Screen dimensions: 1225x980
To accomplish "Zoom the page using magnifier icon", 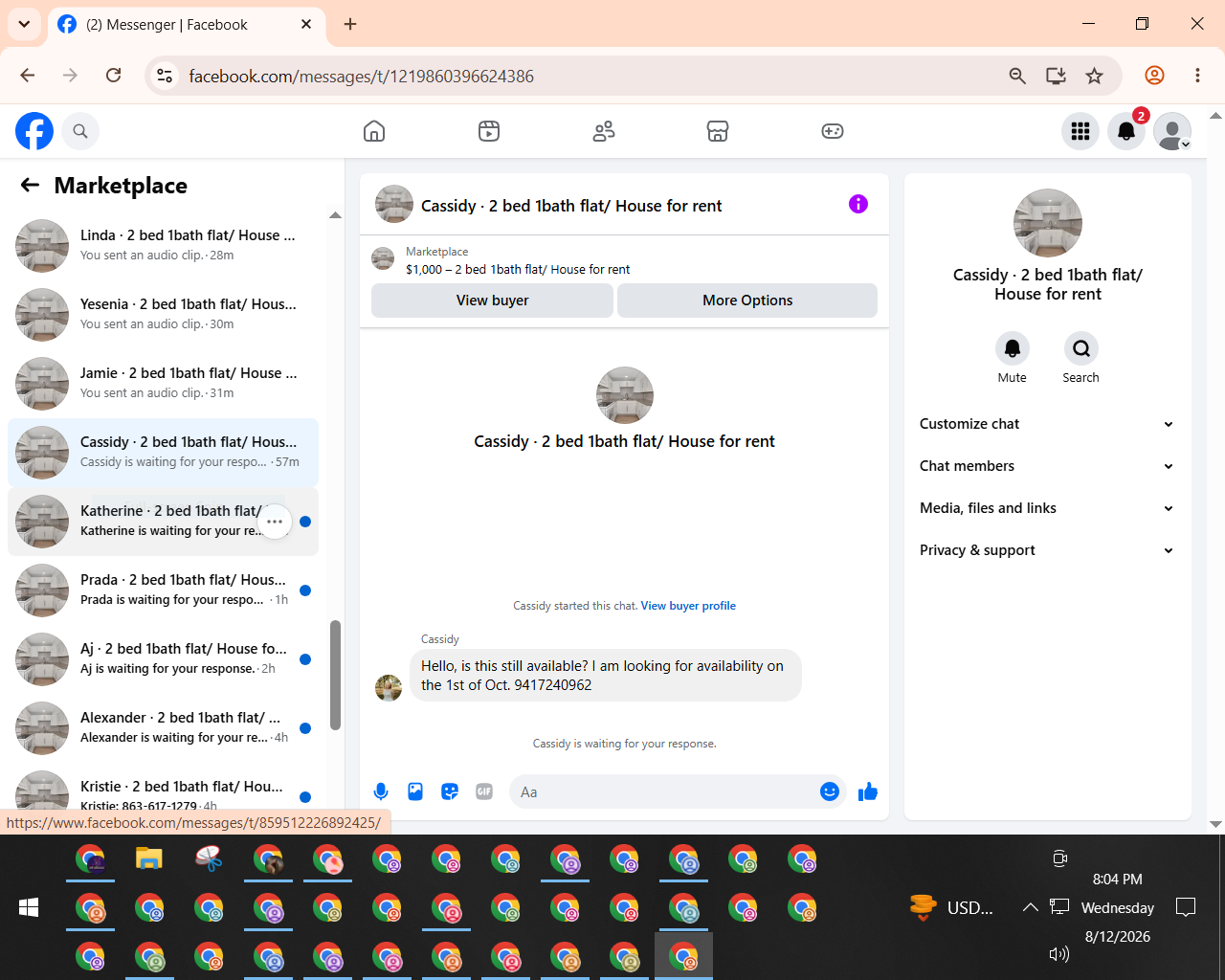I will [x=1017, y=76].
